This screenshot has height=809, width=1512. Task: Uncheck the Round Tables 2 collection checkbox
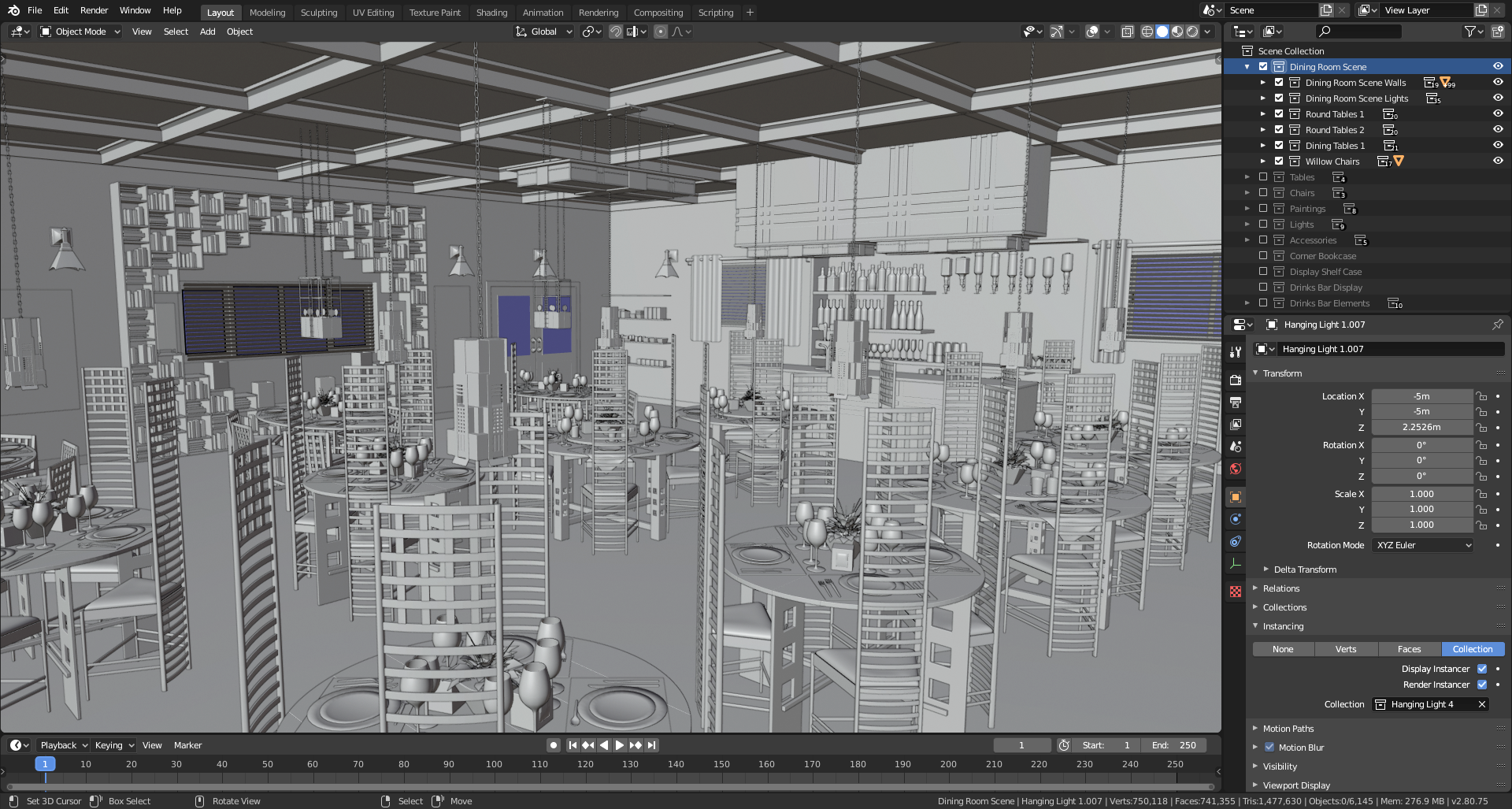point(1279,129)
